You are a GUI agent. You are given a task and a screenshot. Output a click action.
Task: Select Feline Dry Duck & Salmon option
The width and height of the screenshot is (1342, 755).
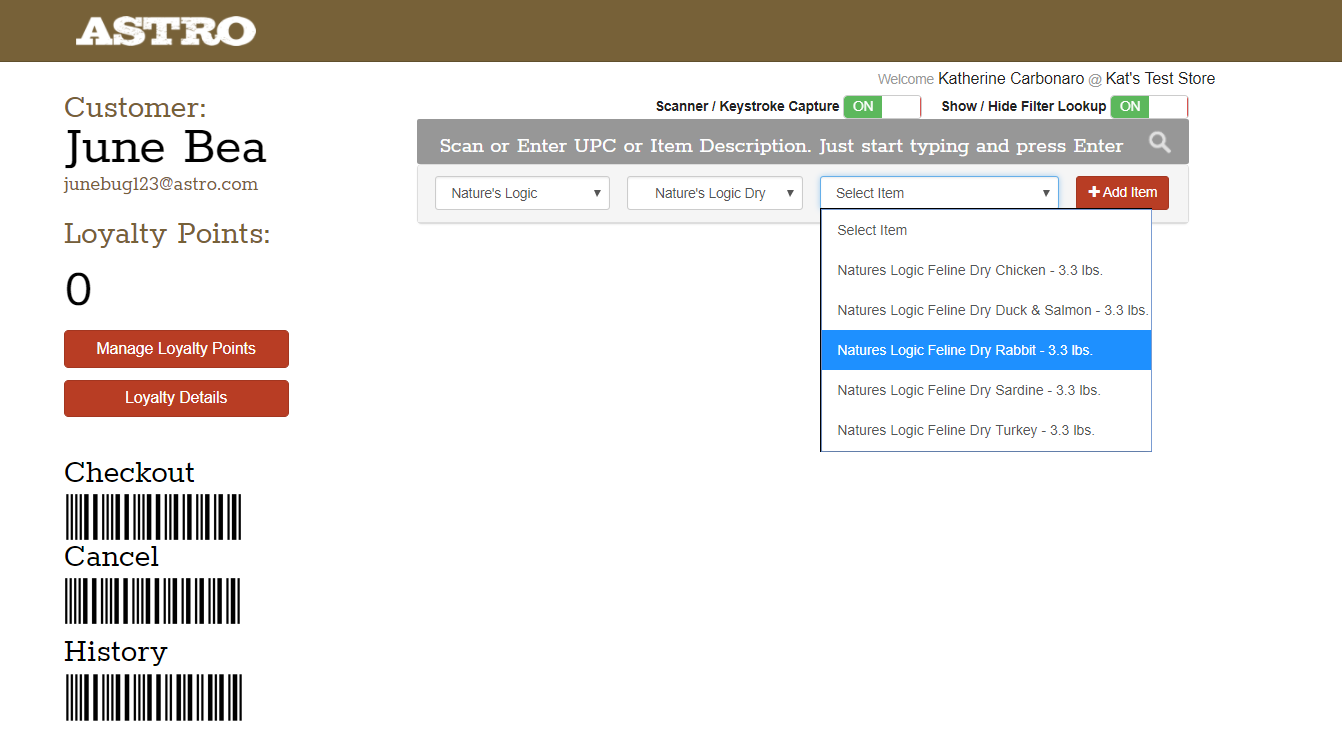tap(986, 310)
